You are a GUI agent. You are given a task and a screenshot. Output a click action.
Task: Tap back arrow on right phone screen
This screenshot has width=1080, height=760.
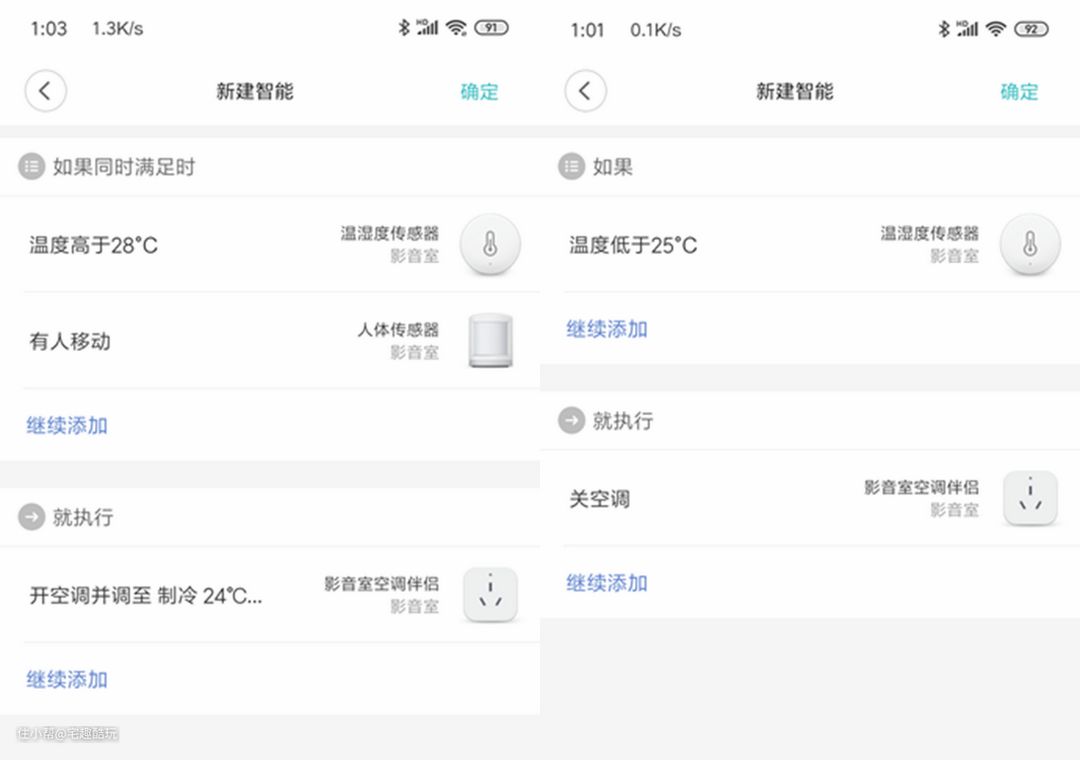pyautogui.click(x=585, y=91)
